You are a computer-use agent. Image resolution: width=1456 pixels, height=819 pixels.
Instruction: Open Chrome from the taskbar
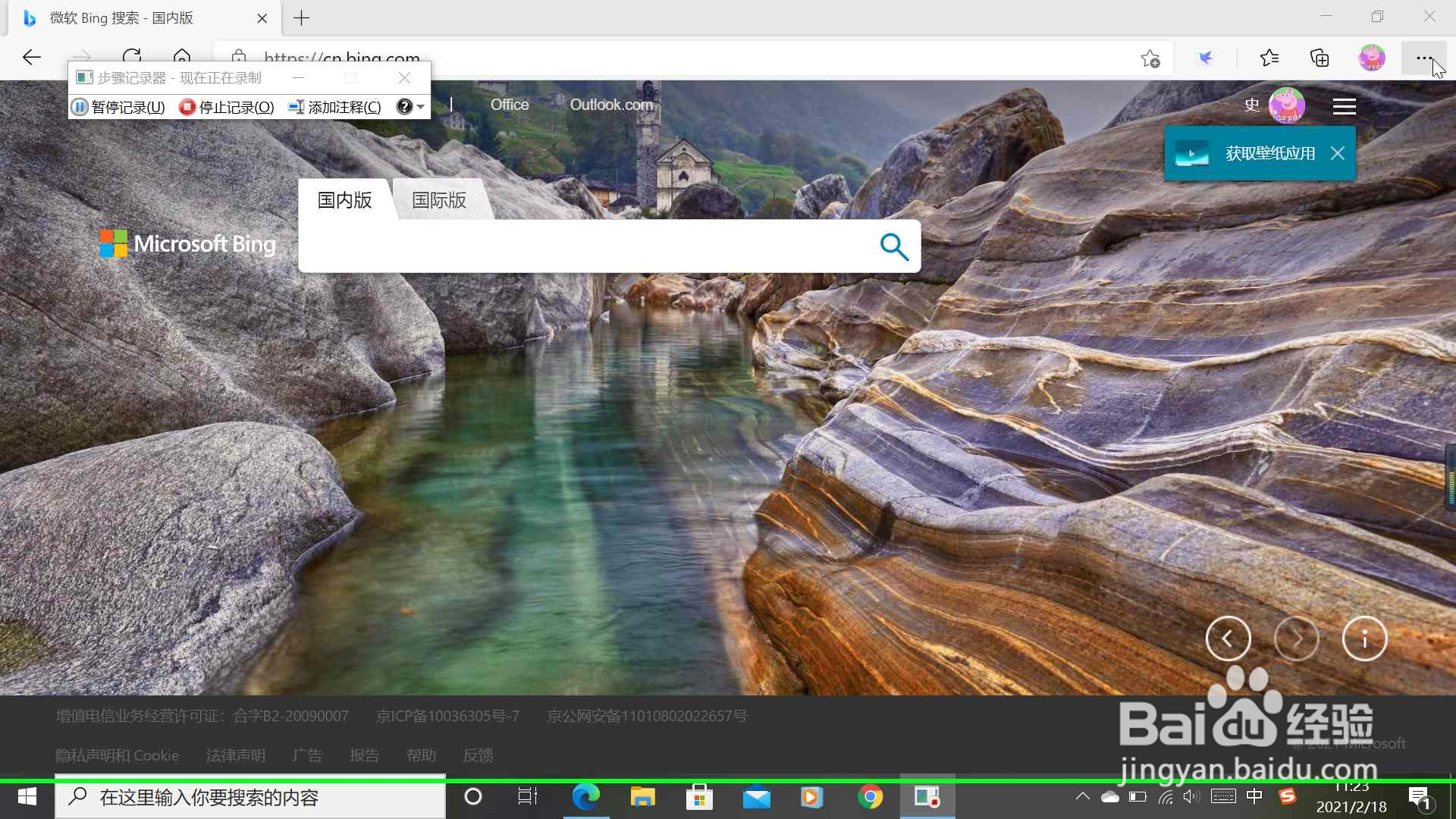871,797
